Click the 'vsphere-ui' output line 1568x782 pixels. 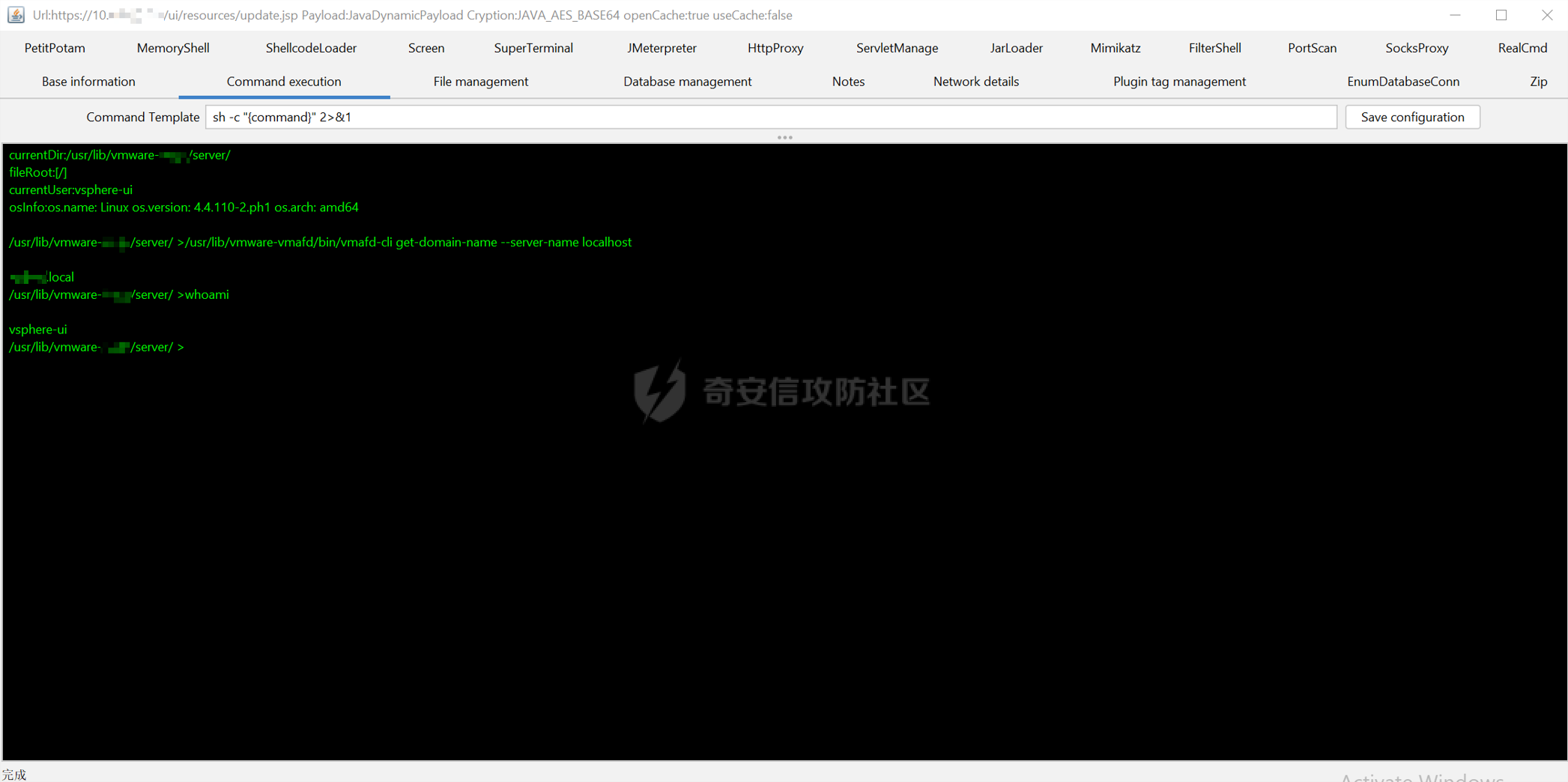pos(37,329)
